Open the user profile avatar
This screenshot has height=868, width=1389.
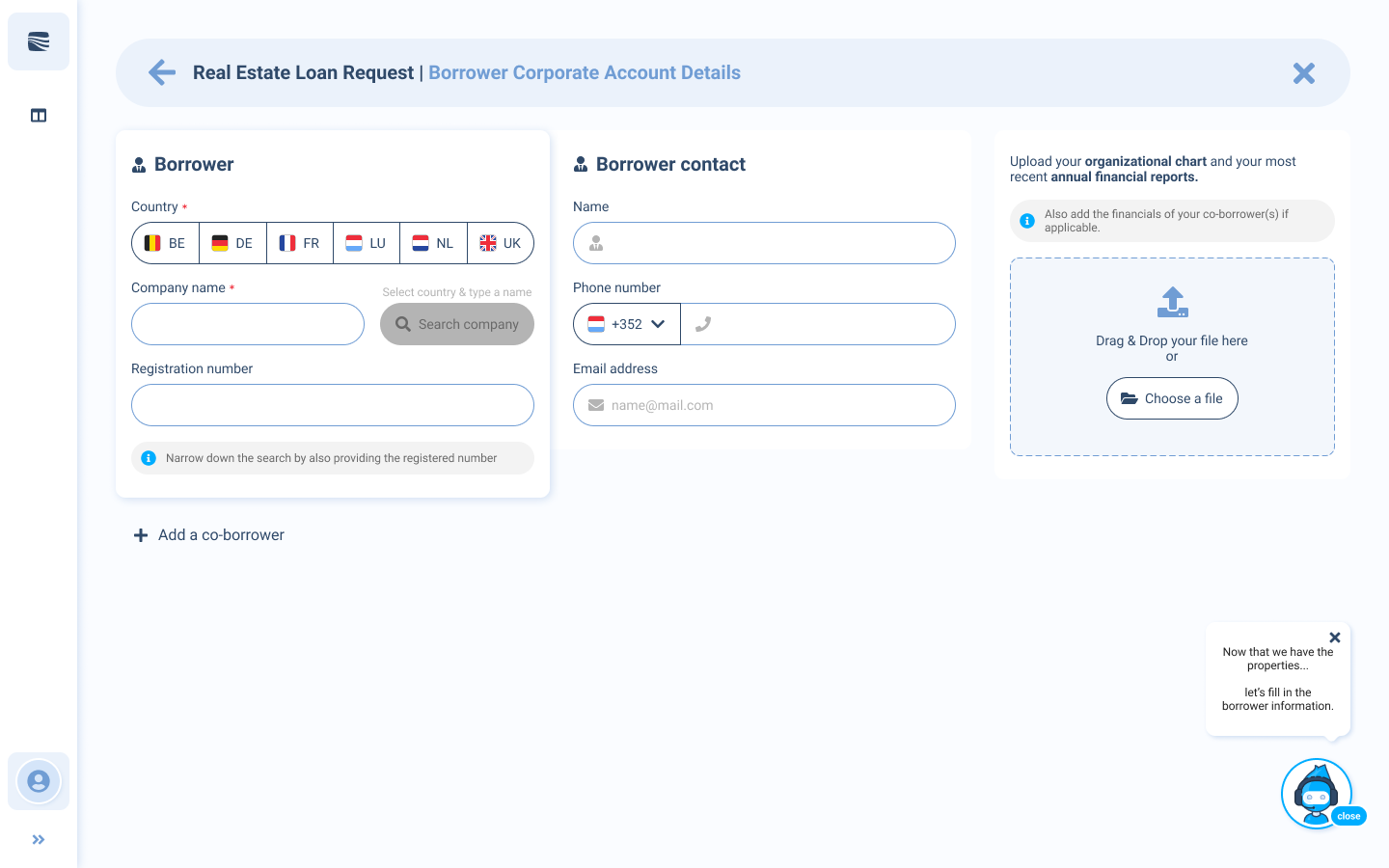coord(39,781)
